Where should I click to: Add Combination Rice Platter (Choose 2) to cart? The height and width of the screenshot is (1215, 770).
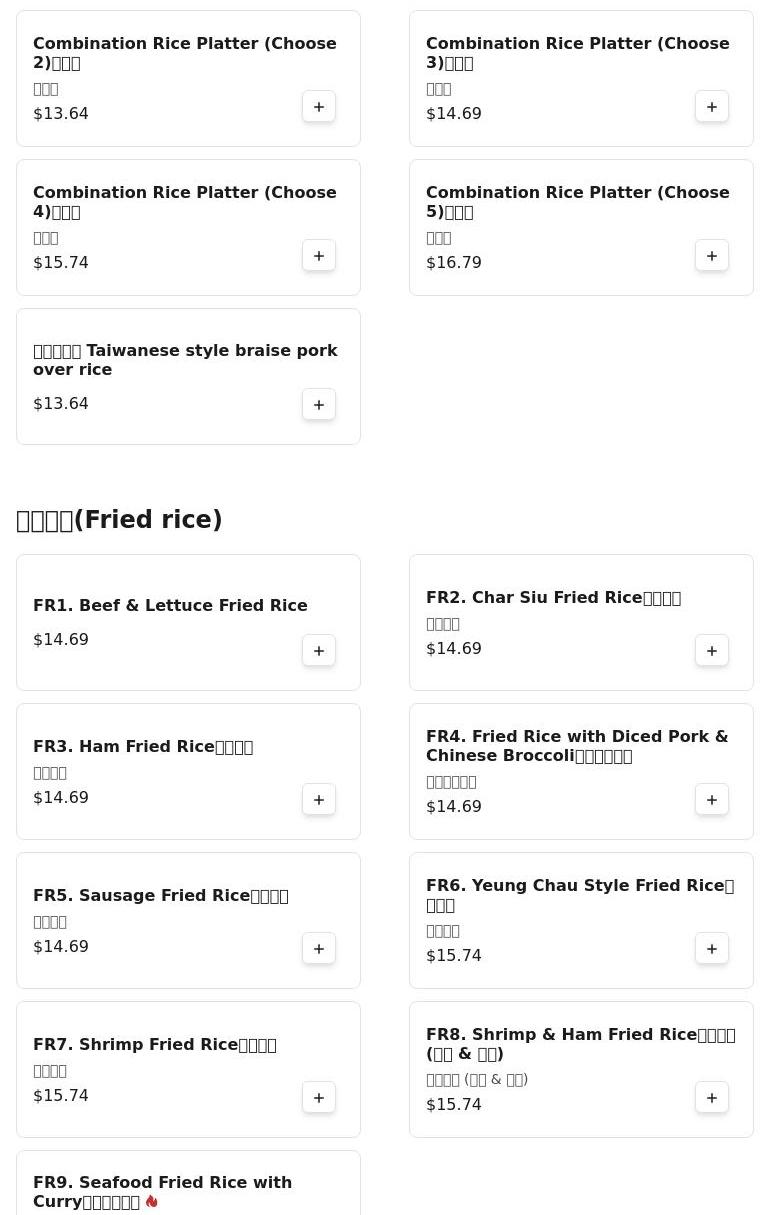pyautogui.click(x=319, y=107)
